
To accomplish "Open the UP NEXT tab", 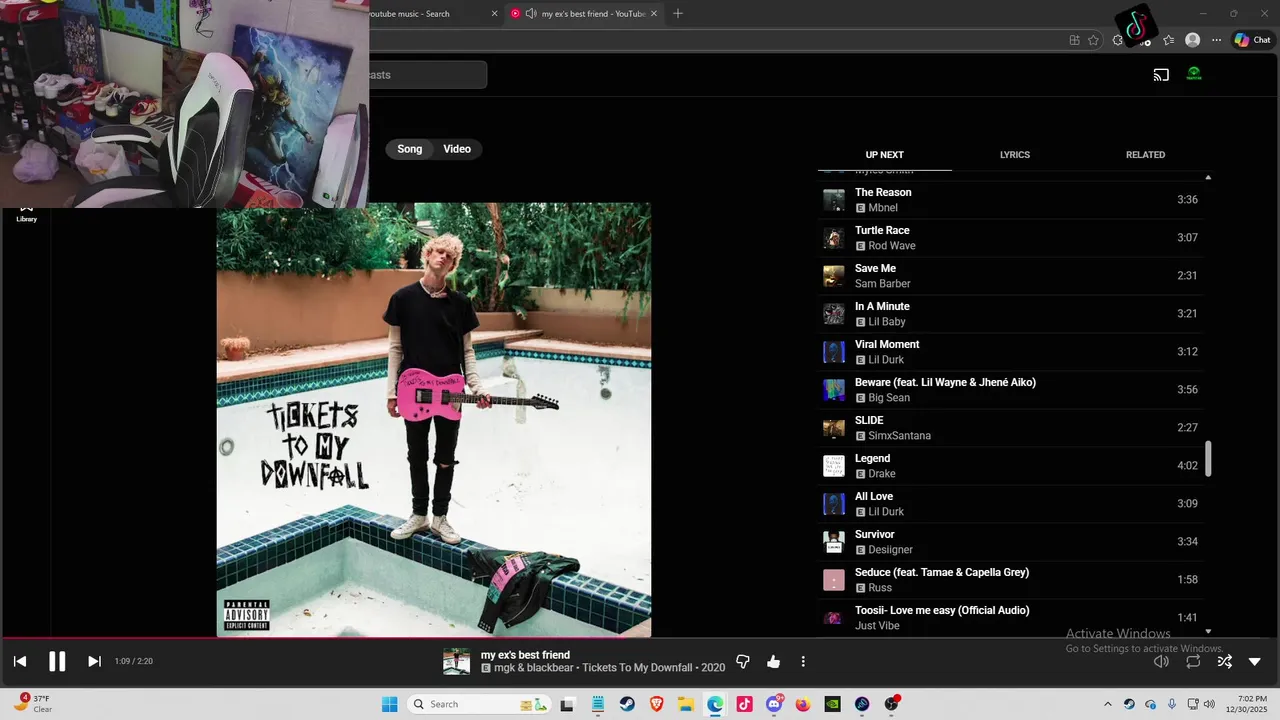I will [885, 155].
